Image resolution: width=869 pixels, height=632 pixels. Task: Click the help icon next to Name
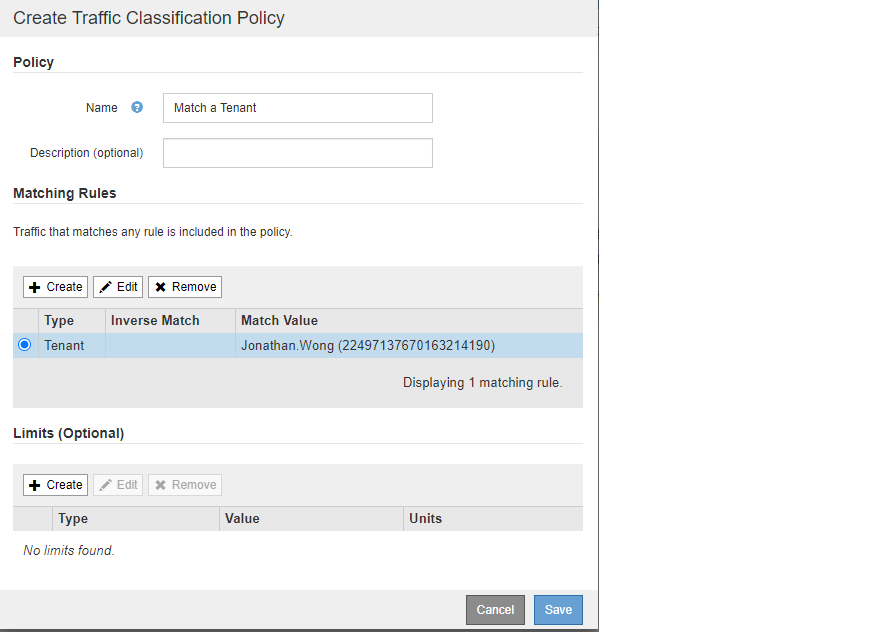click(137, 108)
